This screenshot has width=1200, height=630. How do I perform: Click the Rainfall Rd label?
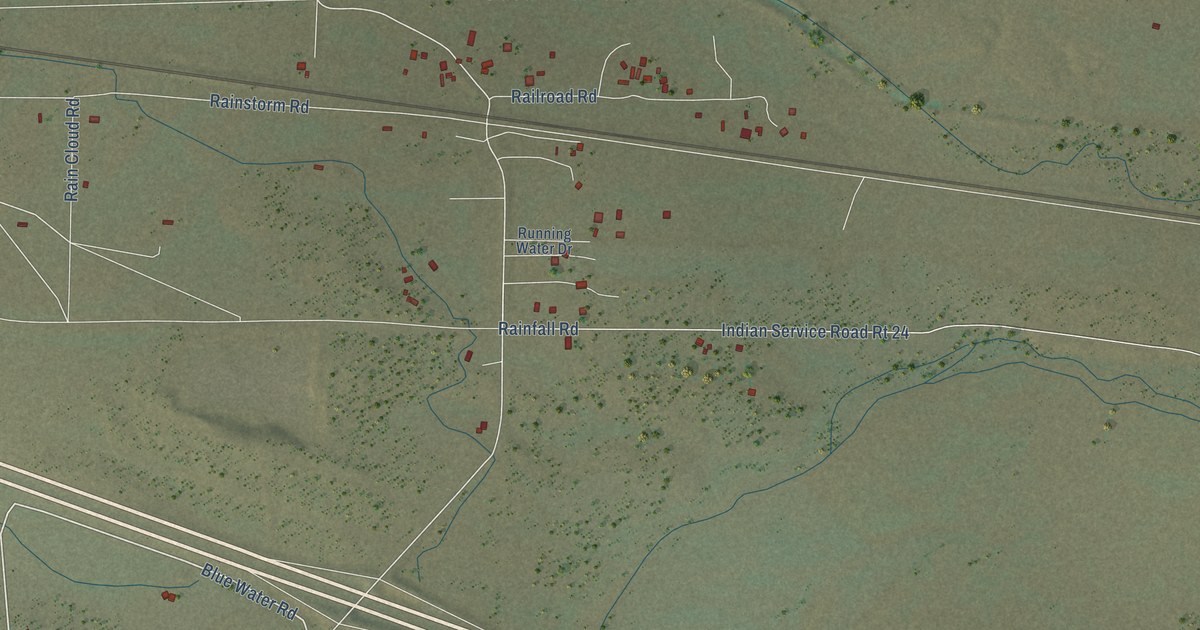click(539, 329)
